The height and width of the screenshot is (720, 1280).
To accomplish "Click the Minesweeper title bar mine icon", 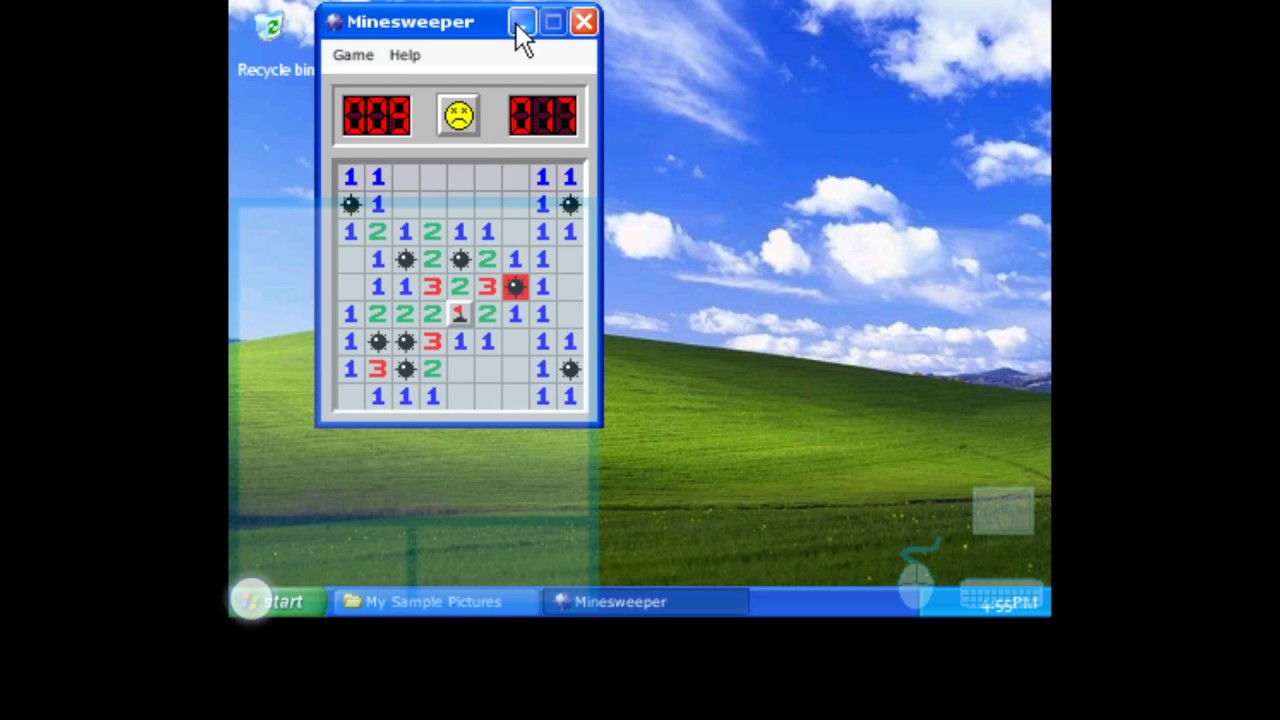I will [334, 22].
